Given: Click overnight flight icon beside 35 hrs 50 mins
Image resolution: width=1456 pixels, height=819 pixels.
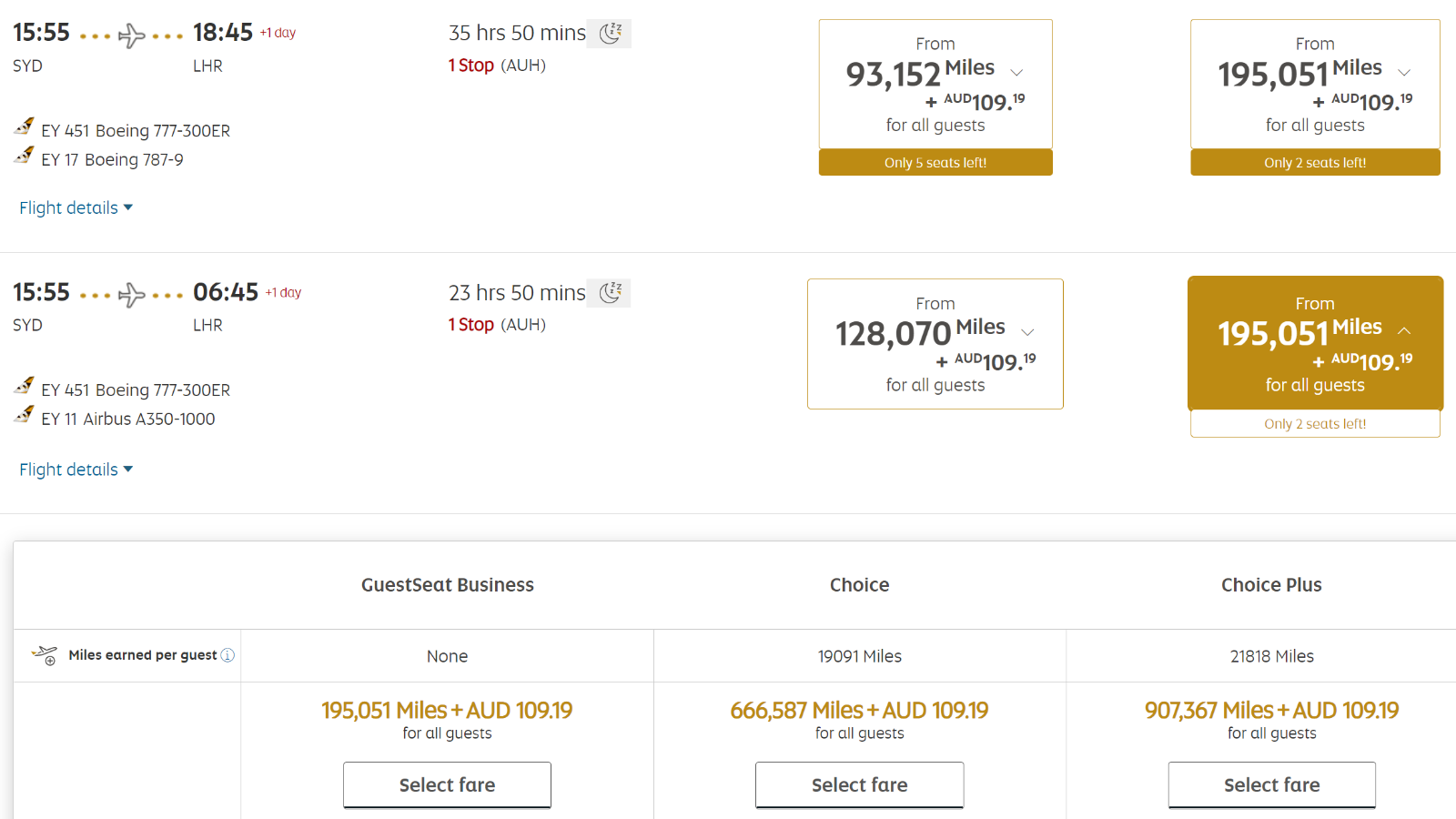Looking at the screenshot, I should click(x=610, y=34).
